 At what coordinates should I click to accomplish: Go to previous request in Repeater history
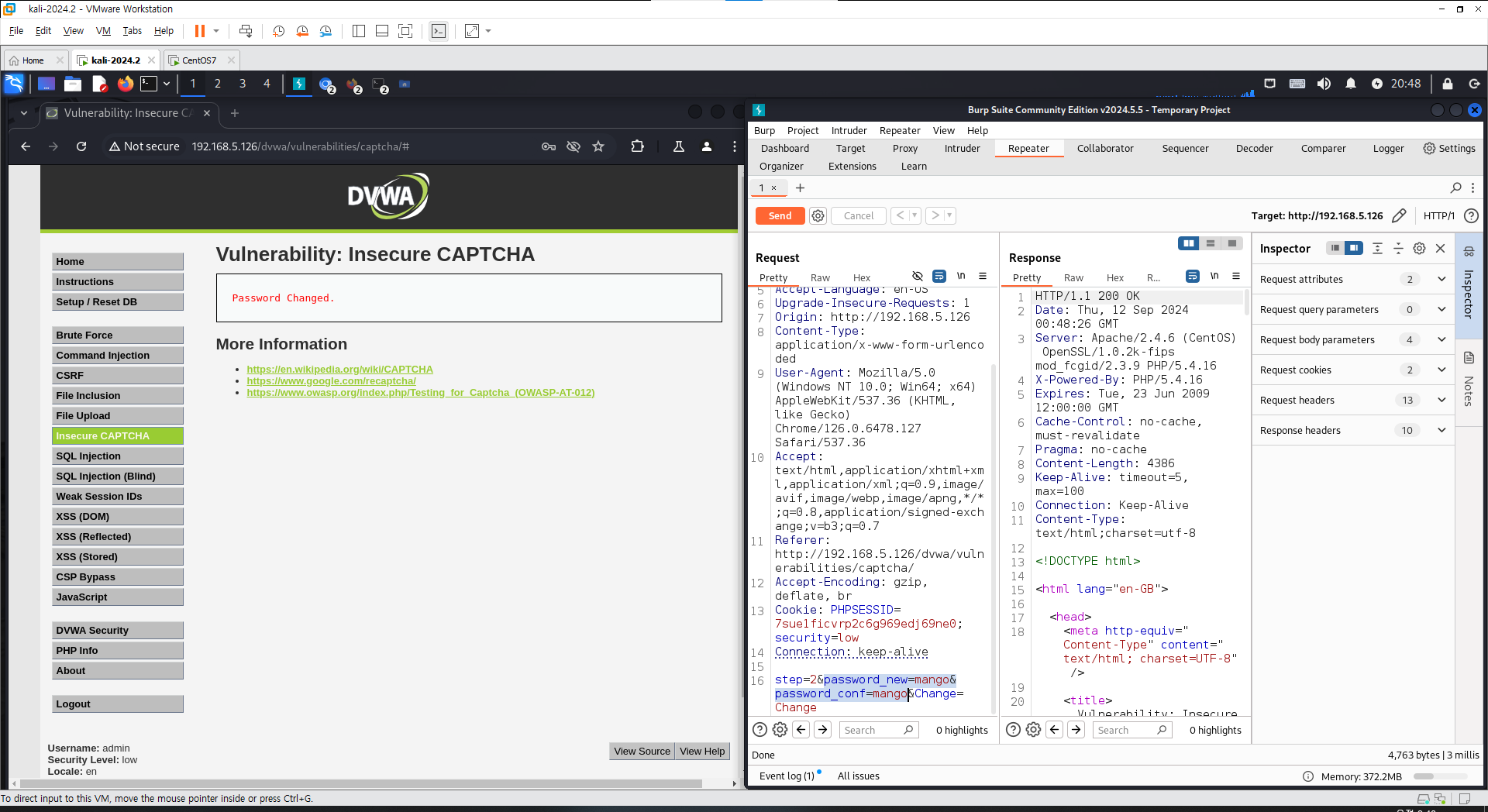point(900,215)
